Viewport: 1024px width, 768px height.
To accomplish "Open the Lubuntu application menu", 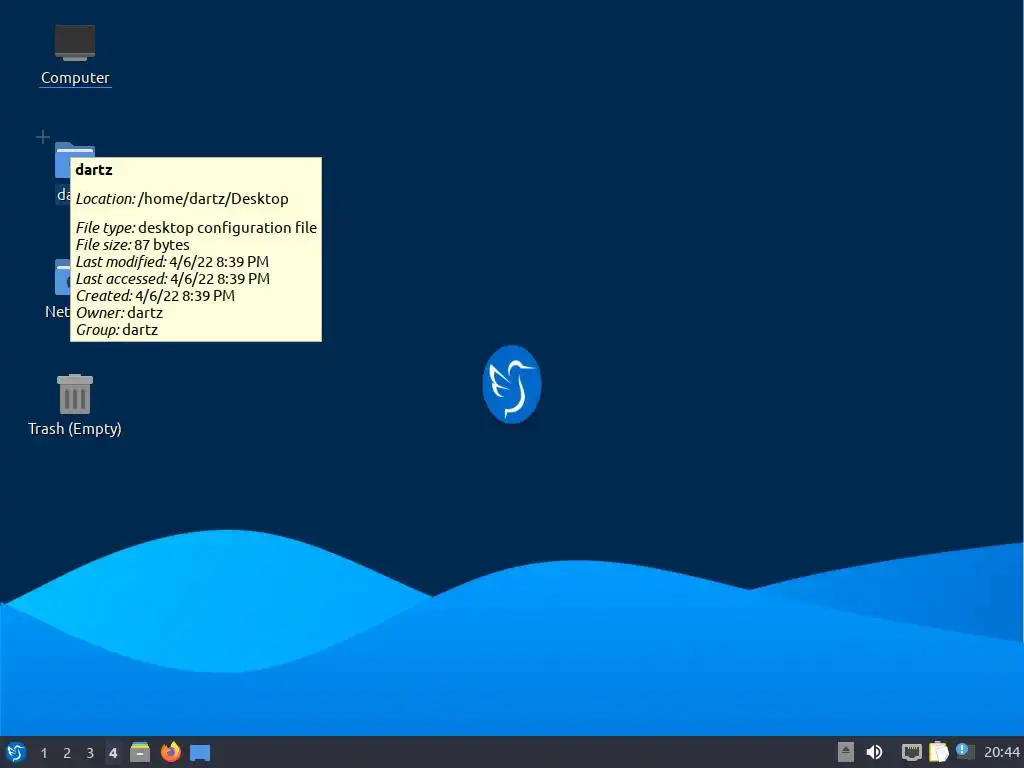I will coord(16,752).
